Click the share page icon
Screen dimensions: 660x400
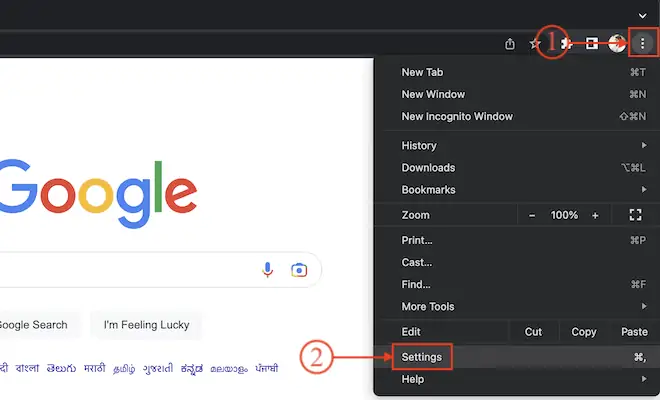pyautogui.click(x=510, y=43)
